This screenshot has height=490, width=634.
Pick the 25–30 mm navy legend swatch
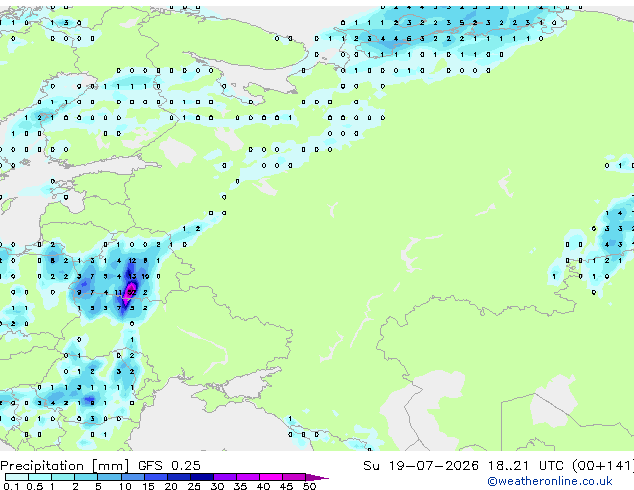coord(201,477)
